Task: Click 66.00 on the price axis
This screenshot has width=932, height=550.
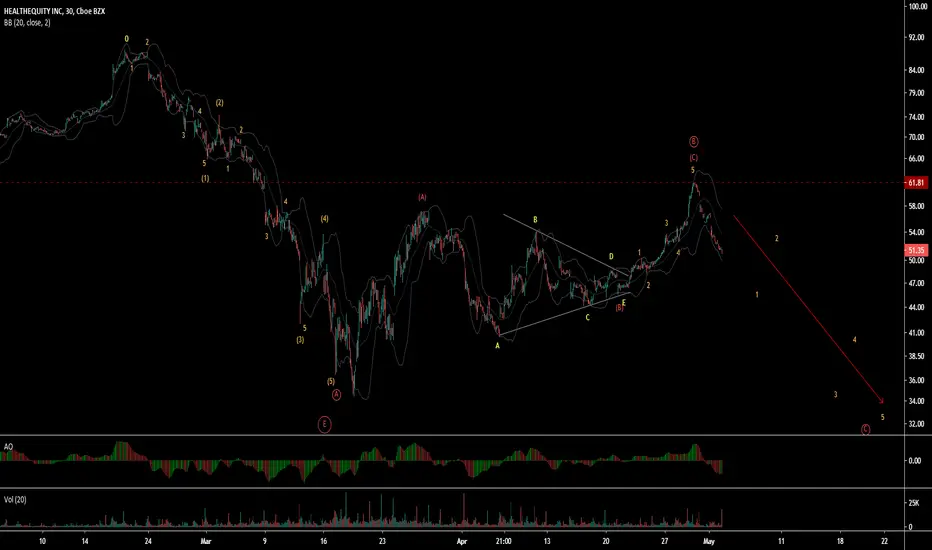Action: click(x=916, y=159)
